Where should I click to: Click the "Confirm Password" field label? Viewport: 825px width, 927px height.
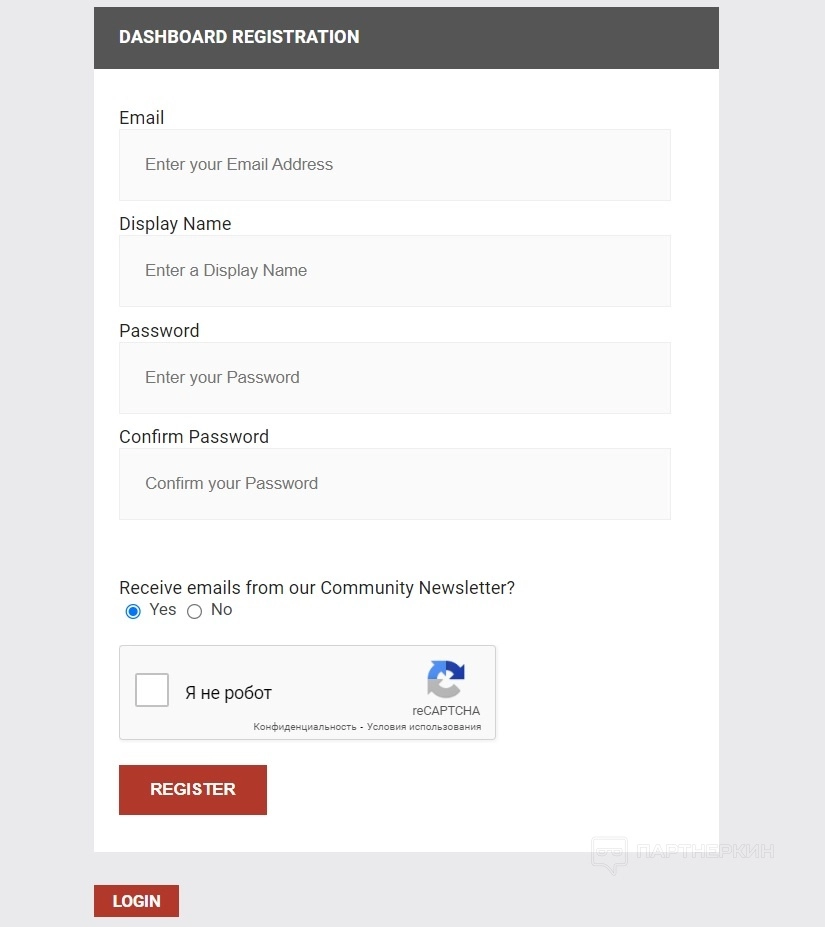[x=194, y=437]
